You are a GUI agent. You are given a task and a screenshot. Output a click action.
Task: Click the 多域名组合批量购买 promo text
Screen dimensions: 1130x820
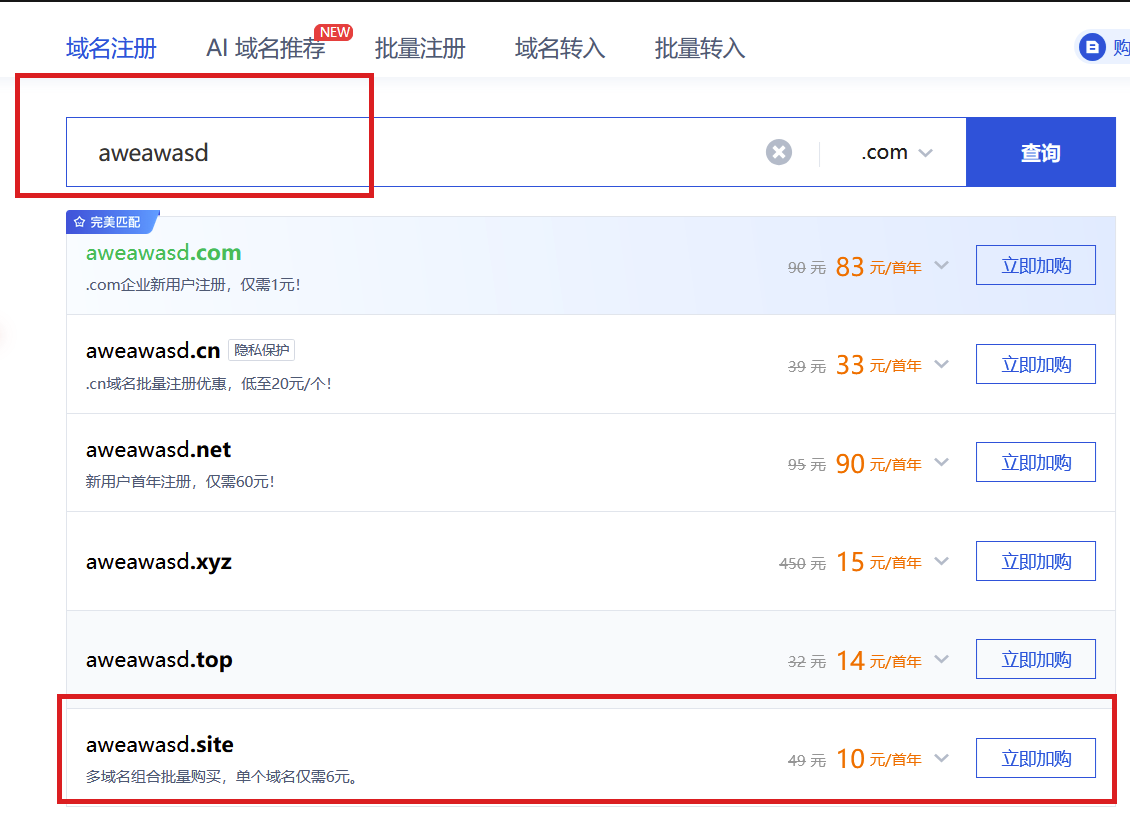[222, 777]
